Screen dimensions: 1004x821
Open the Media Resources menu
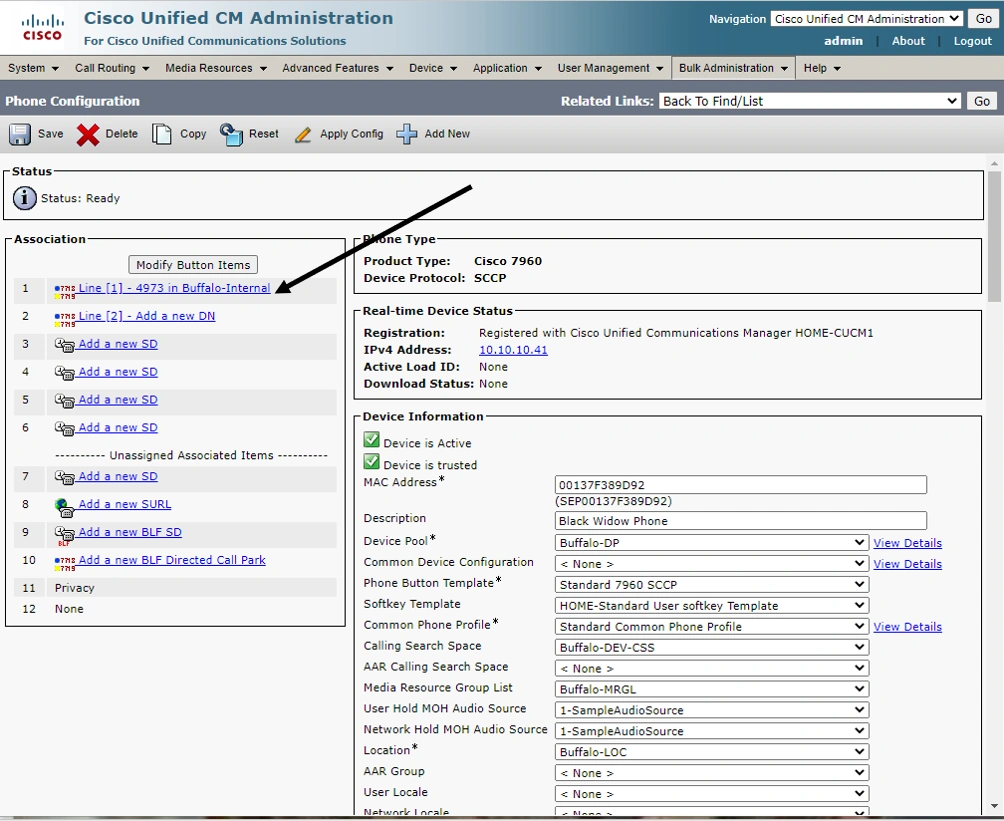215,68
